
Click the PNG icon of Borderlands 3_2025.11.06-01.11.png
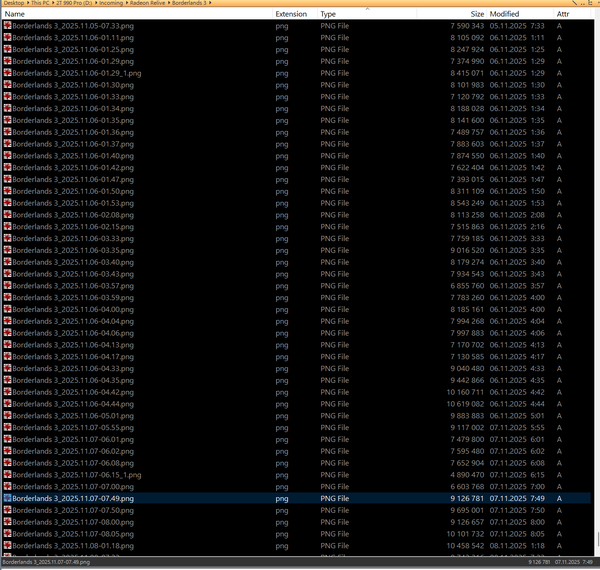(7, 37)
